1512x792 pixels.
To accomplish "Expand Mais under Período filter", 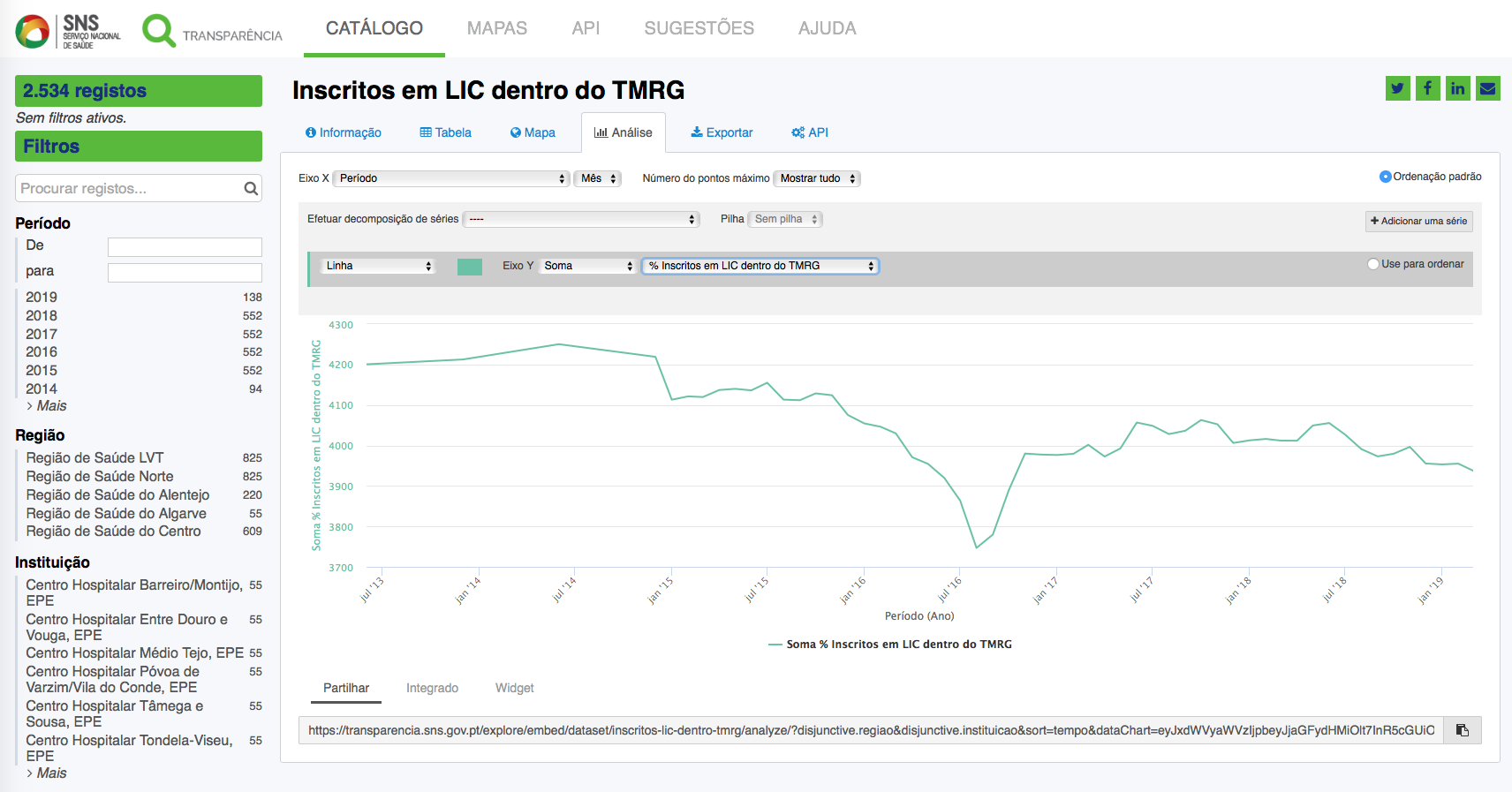I will coord(47,406).
